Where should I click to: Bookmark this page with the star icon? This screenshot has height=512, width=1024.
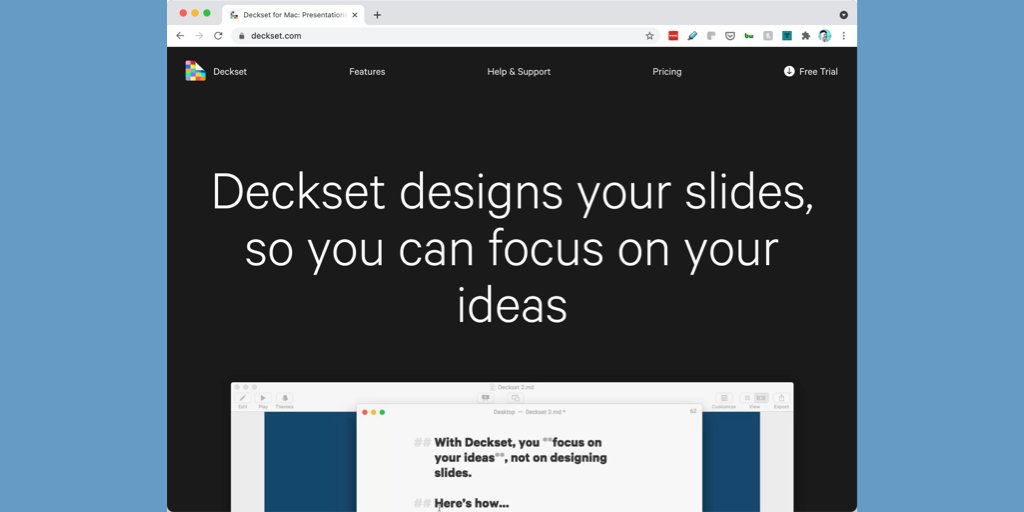click(649, 36)
